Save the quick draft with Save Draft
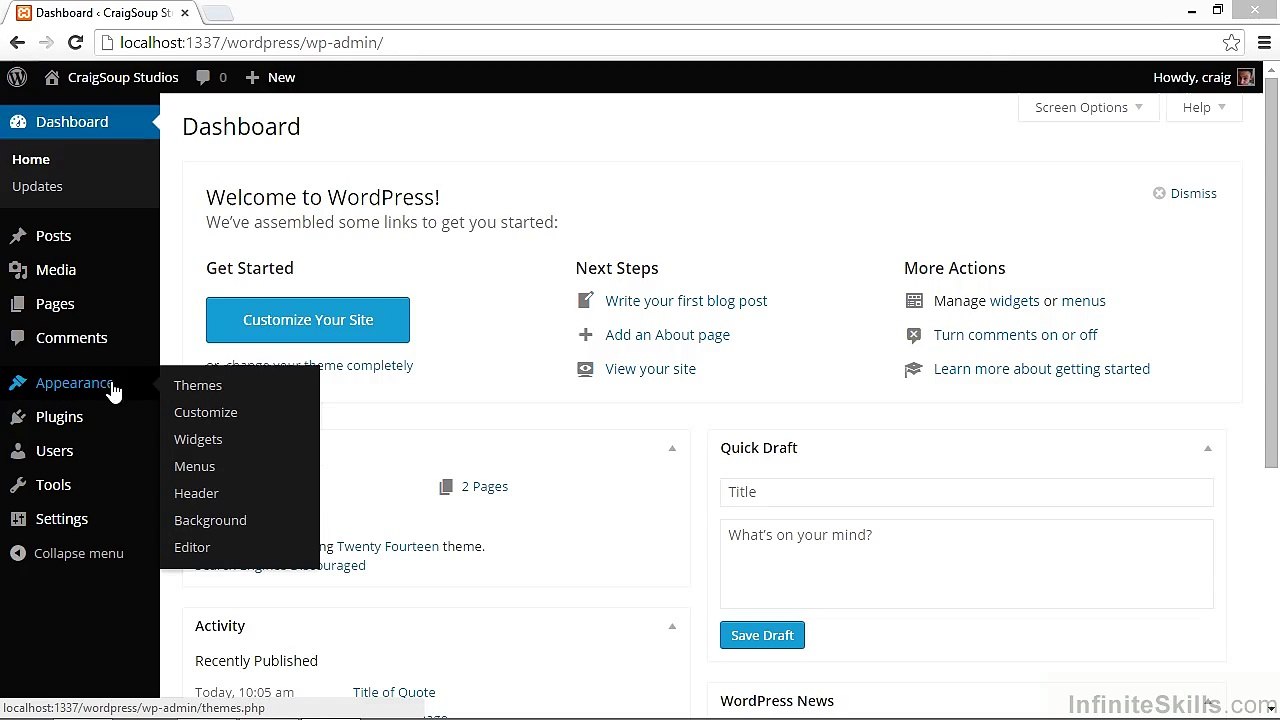Image resolution: width=1280 pixels, height=720 pixels. click(x=762, y=635)
